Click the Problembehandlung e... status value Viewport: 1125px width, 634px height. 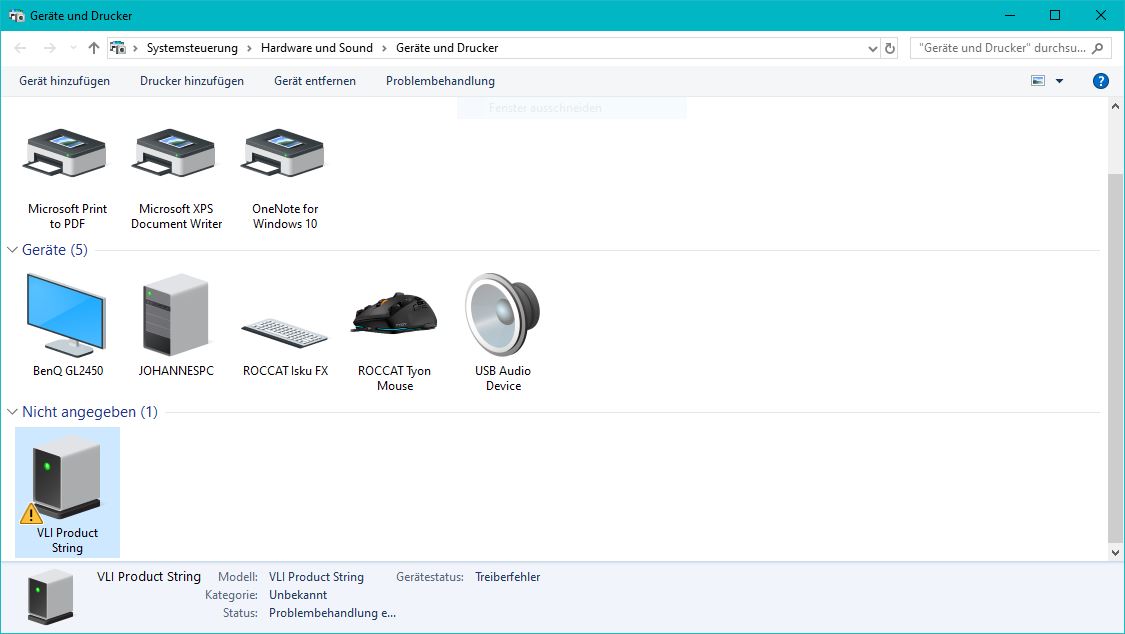[332, 612]
